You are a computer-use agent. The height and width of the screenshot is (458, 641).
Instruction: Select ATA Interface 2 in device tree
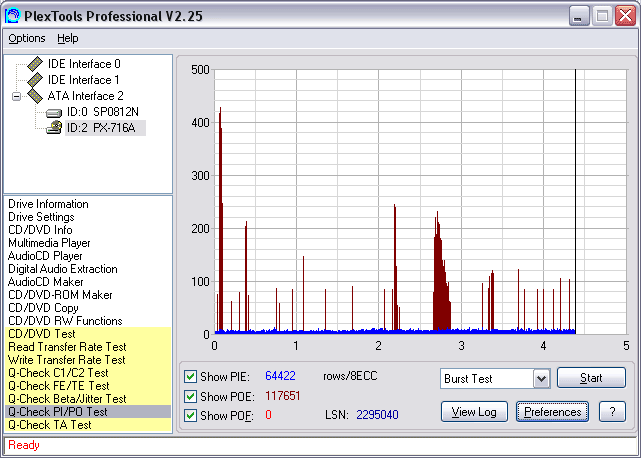pyautogui.click(x=85, y=96)
